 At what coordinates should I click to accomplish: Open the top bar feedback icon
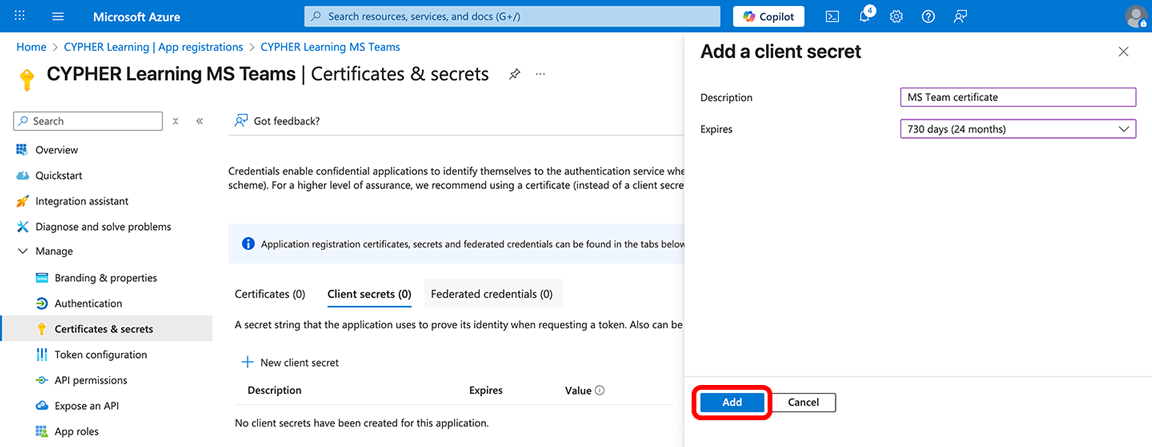pyautogui.click(x=960, y=16)
